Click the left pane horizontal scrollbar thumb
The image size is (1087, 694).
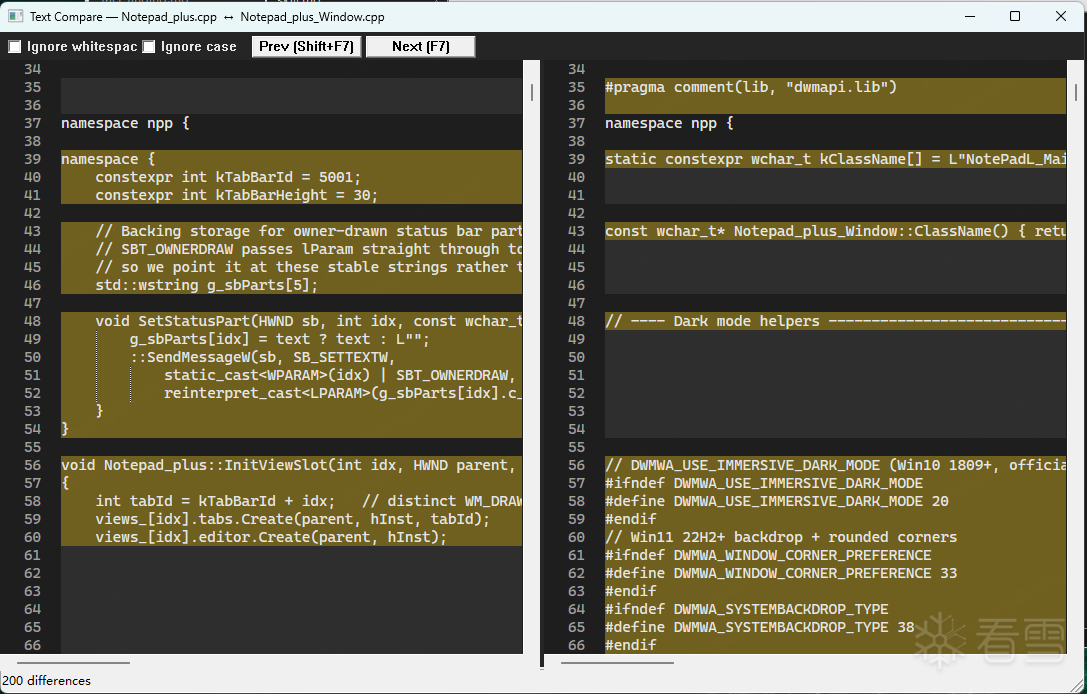(x=73, y=663)
